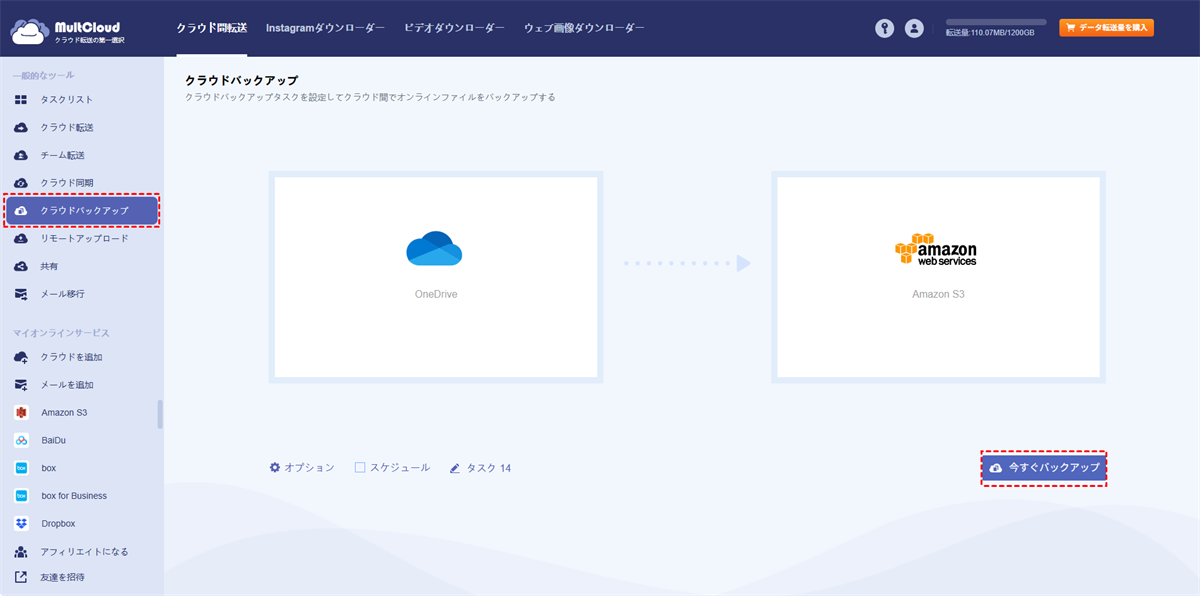This screenshot has height=596, width=1200.
Task: Click the BaiDu service icon
Action: [21, 440]
